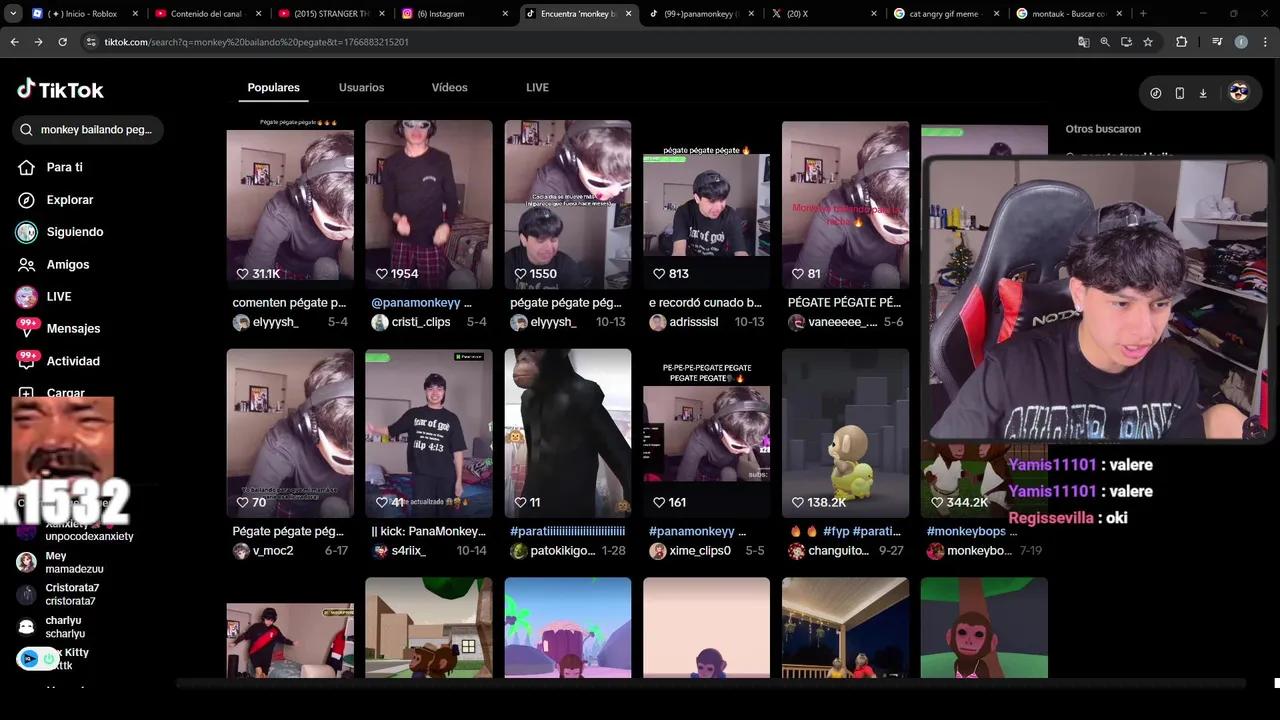The image size is (1280, 720).
Task: Open video thumbnail with 70 likes
Action: coord(289,433)
